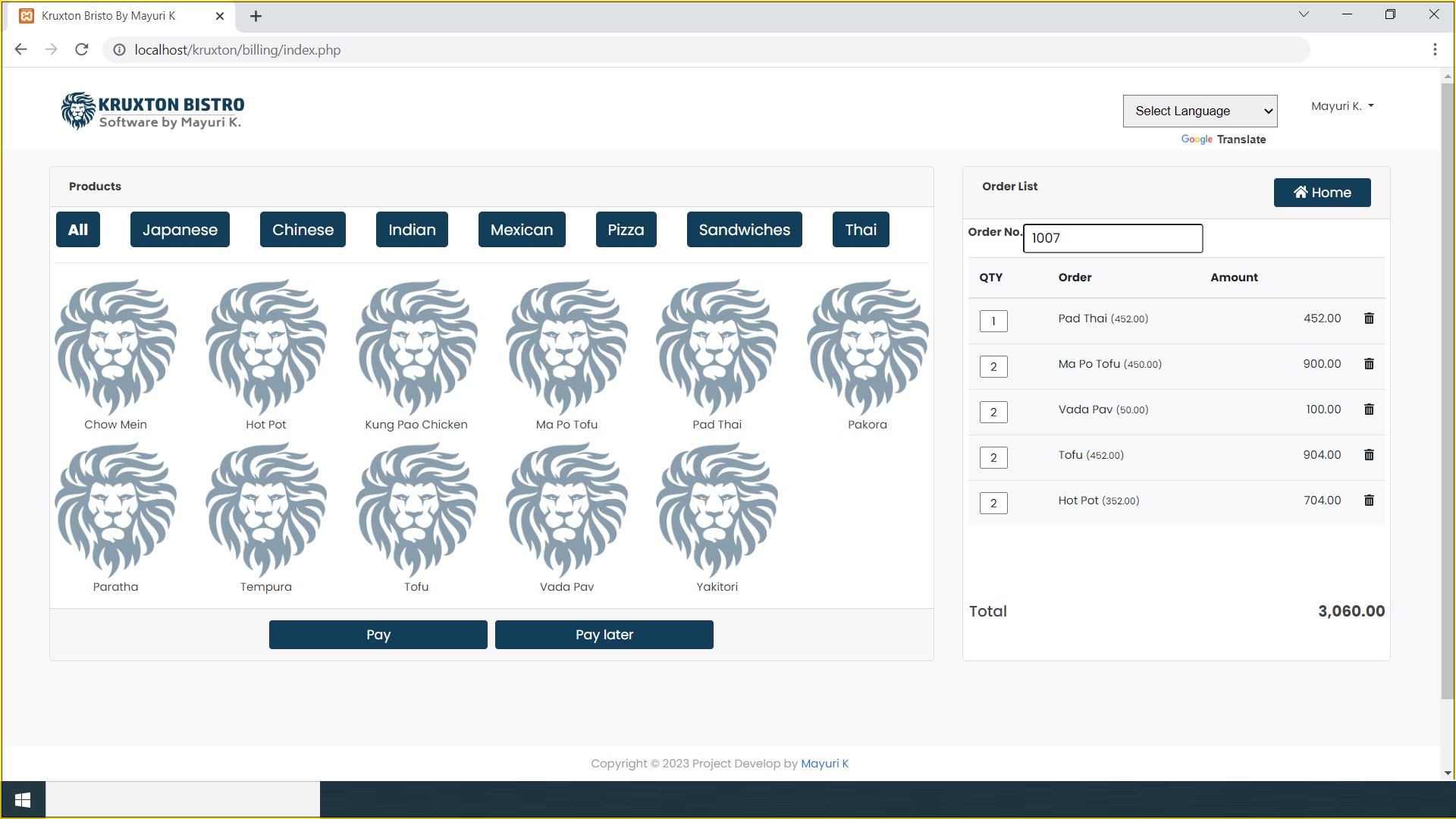This screenshot has height=819, width=1456.
Task: Open the Mayuri K developer link in footer
Action: (x=825, y=763)
